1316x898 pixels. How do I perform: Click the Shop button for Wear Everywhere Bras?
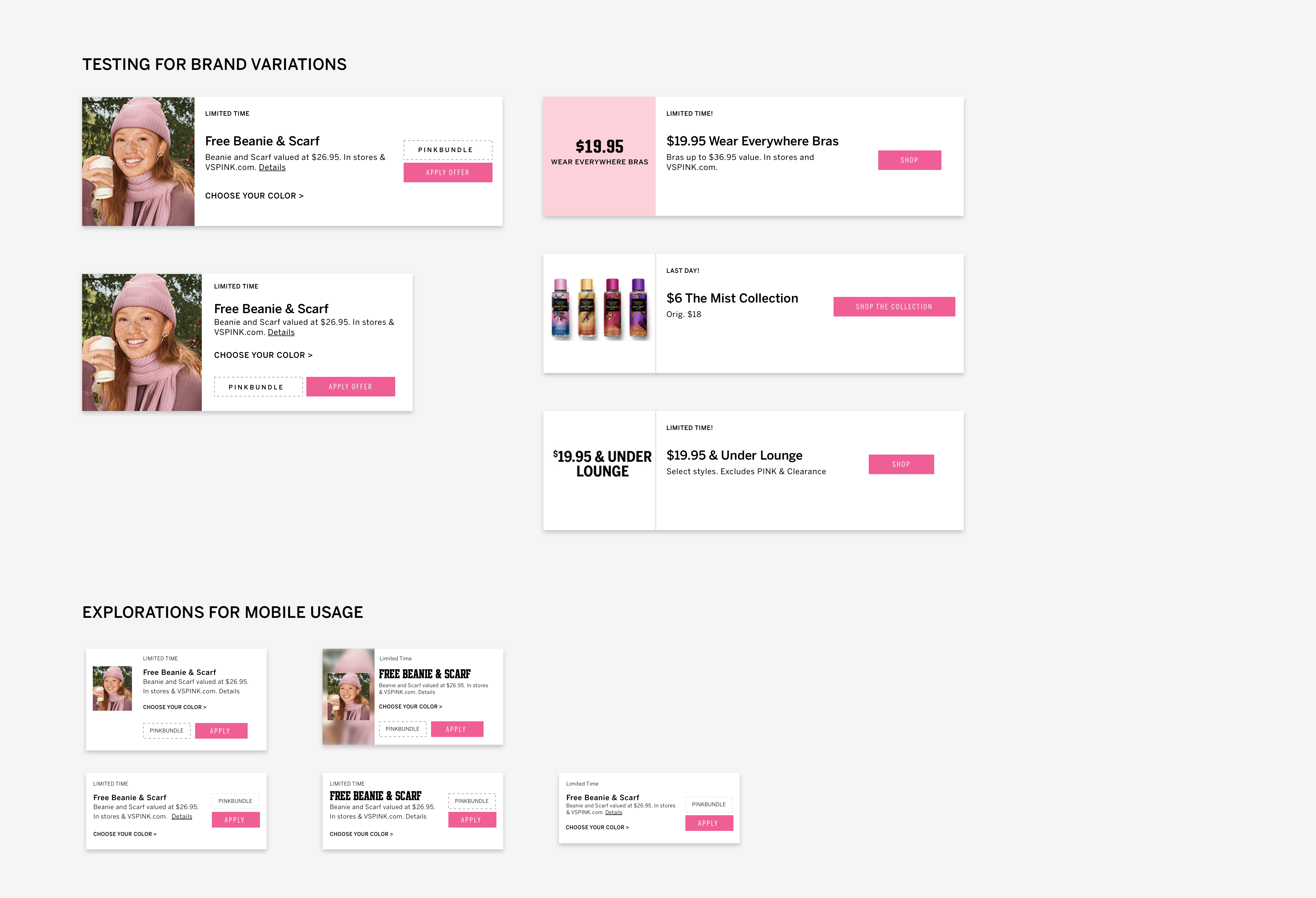coord(909,160)
